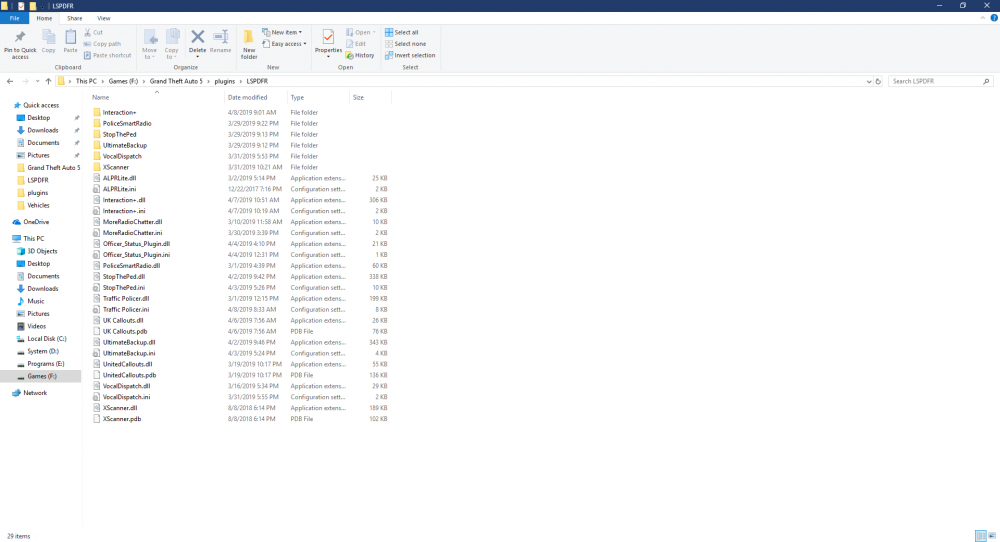This screenshot has height=542, width=1000.
Task: Click the Properties checkmark icon
Action: point(328,37)
